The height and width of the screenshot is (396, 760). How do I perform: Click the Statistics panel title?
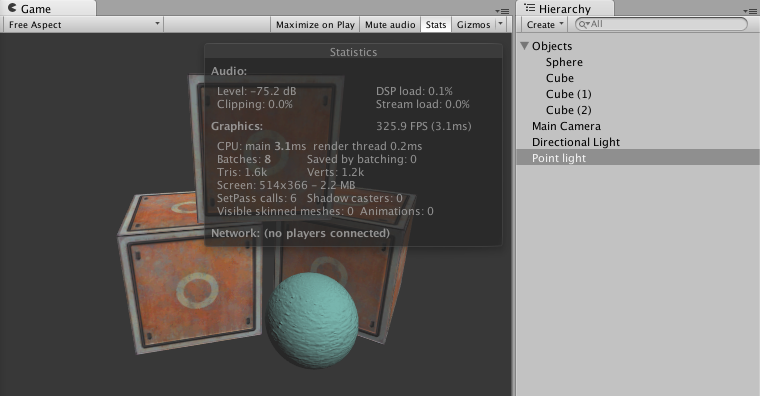pos(353,52)
